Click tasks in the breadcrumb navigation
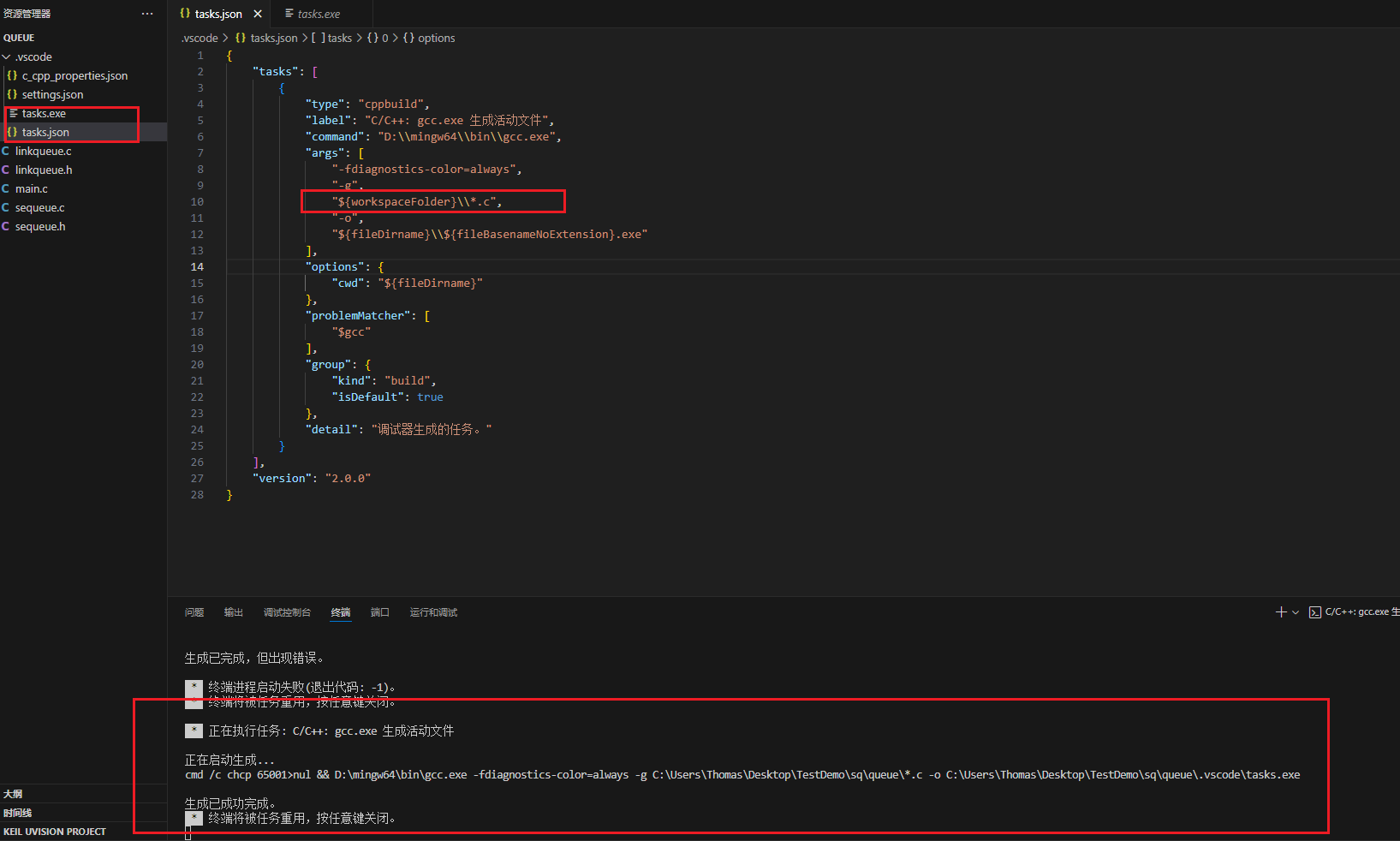The width and height of the screenshot is (1400, 841). (x=338, y=38)
